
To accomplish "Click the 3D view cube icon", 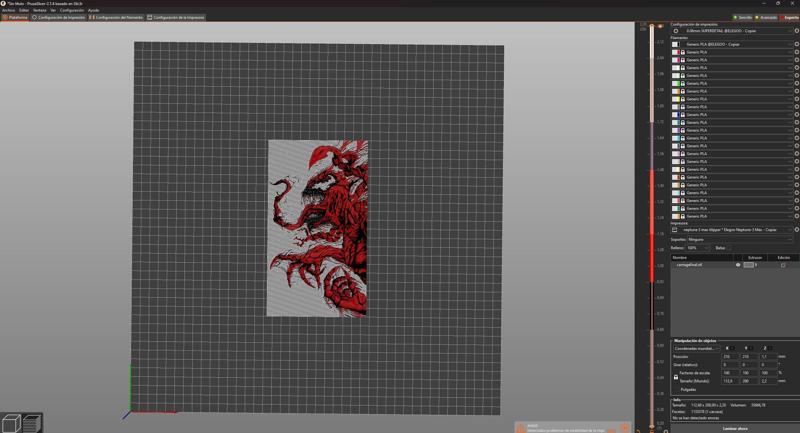I will coord(11,423).
